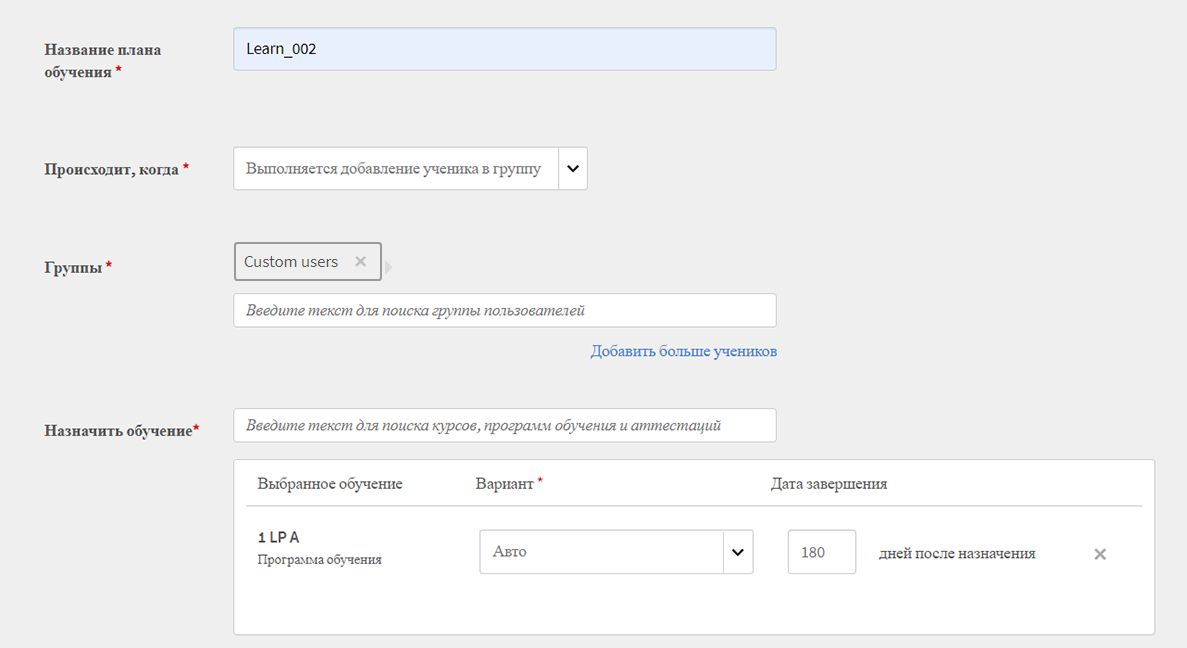Focus the learning plan name field Learn_002

504,49
